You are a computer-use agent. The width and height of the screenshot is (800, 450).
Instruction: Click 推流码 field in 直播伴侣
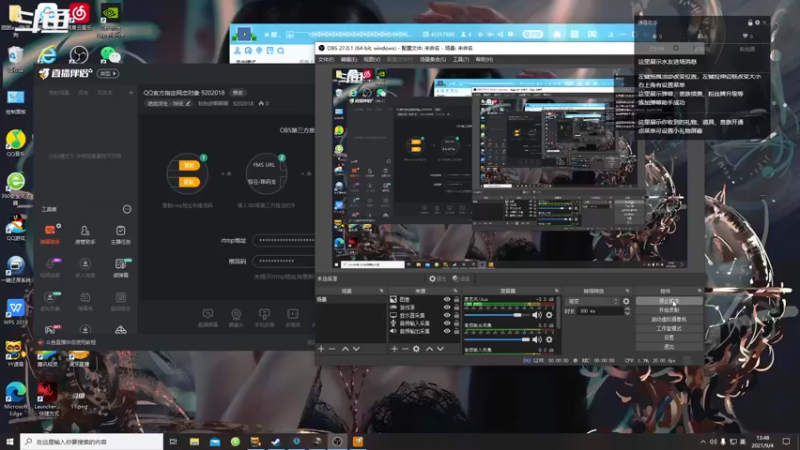pos(284,261)
